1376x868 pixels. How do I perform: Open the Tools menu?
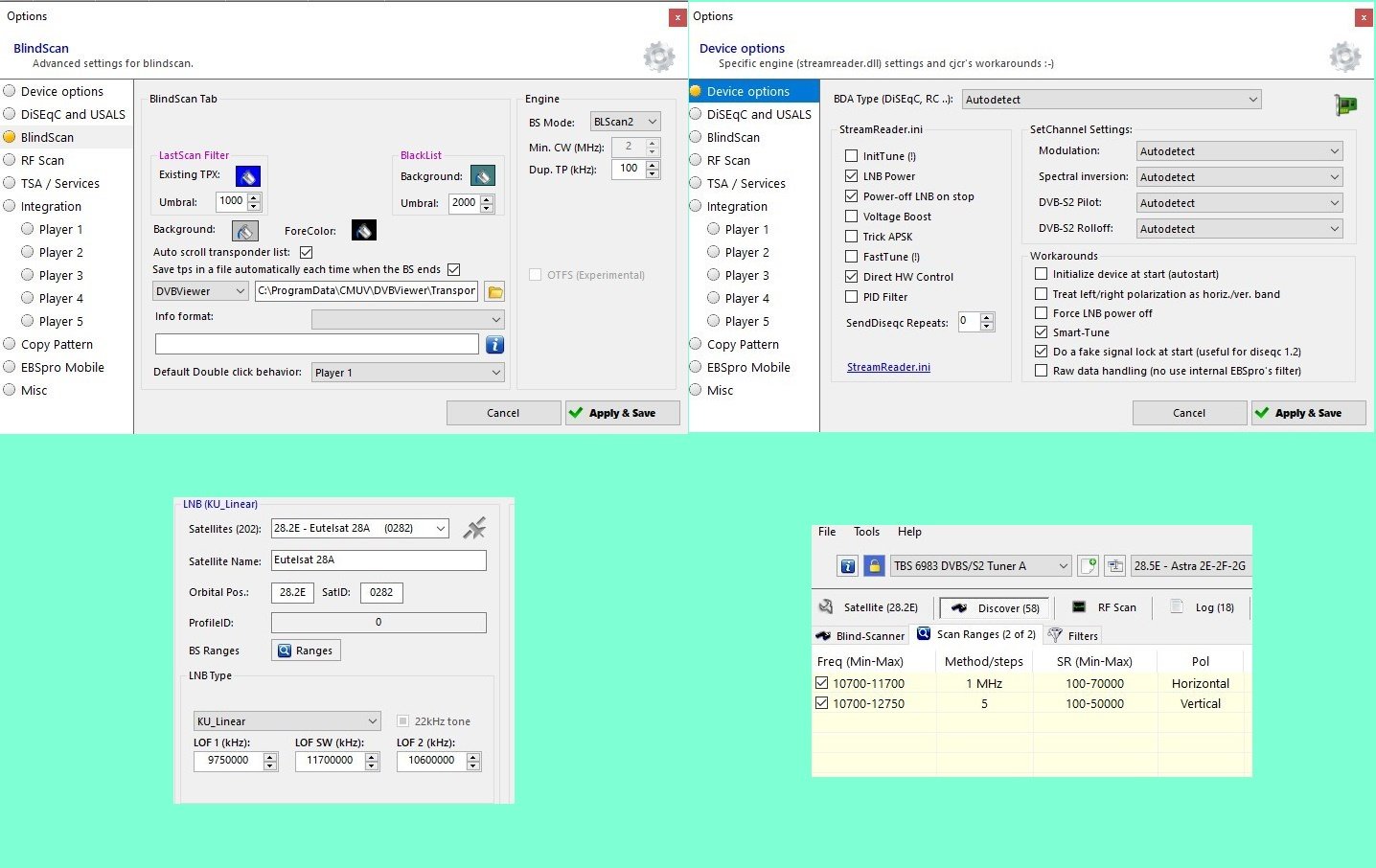(866, 532)
